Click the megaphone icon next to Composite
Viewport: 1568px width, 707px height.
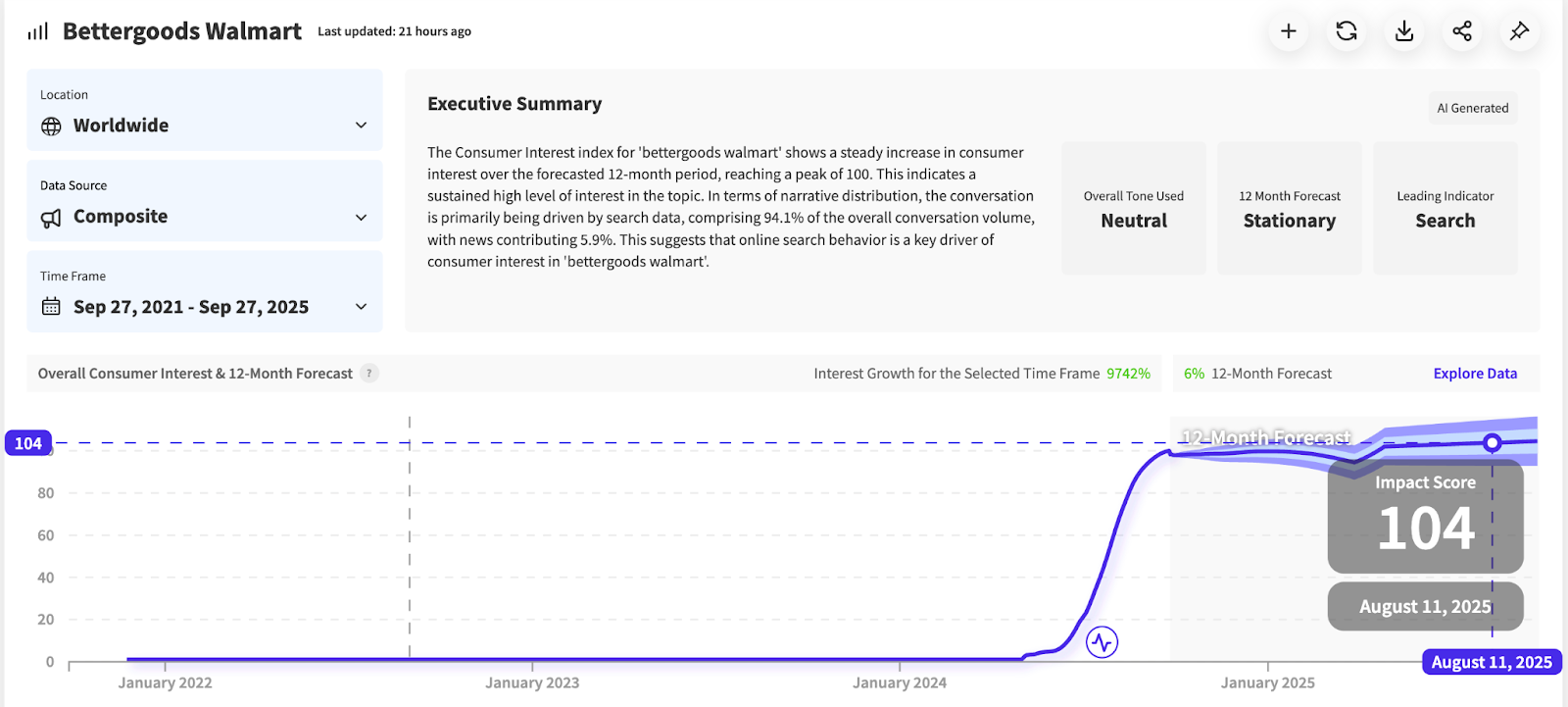51,218
